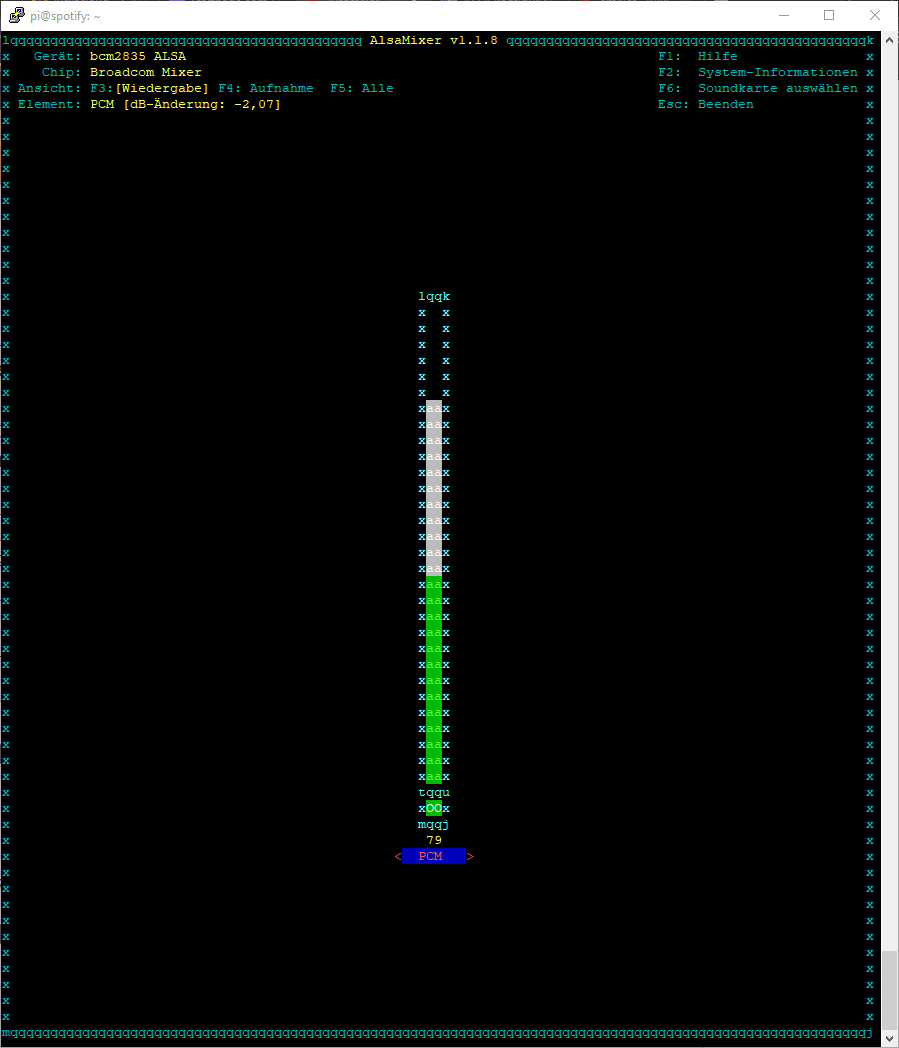Screen dimensions: 899x1048
Task: Switch to F5 Alle view
Action: pos(361,88)
